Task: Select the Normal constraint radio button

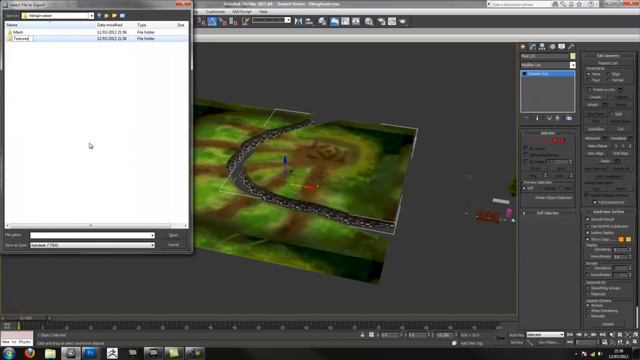Action: 609,80
